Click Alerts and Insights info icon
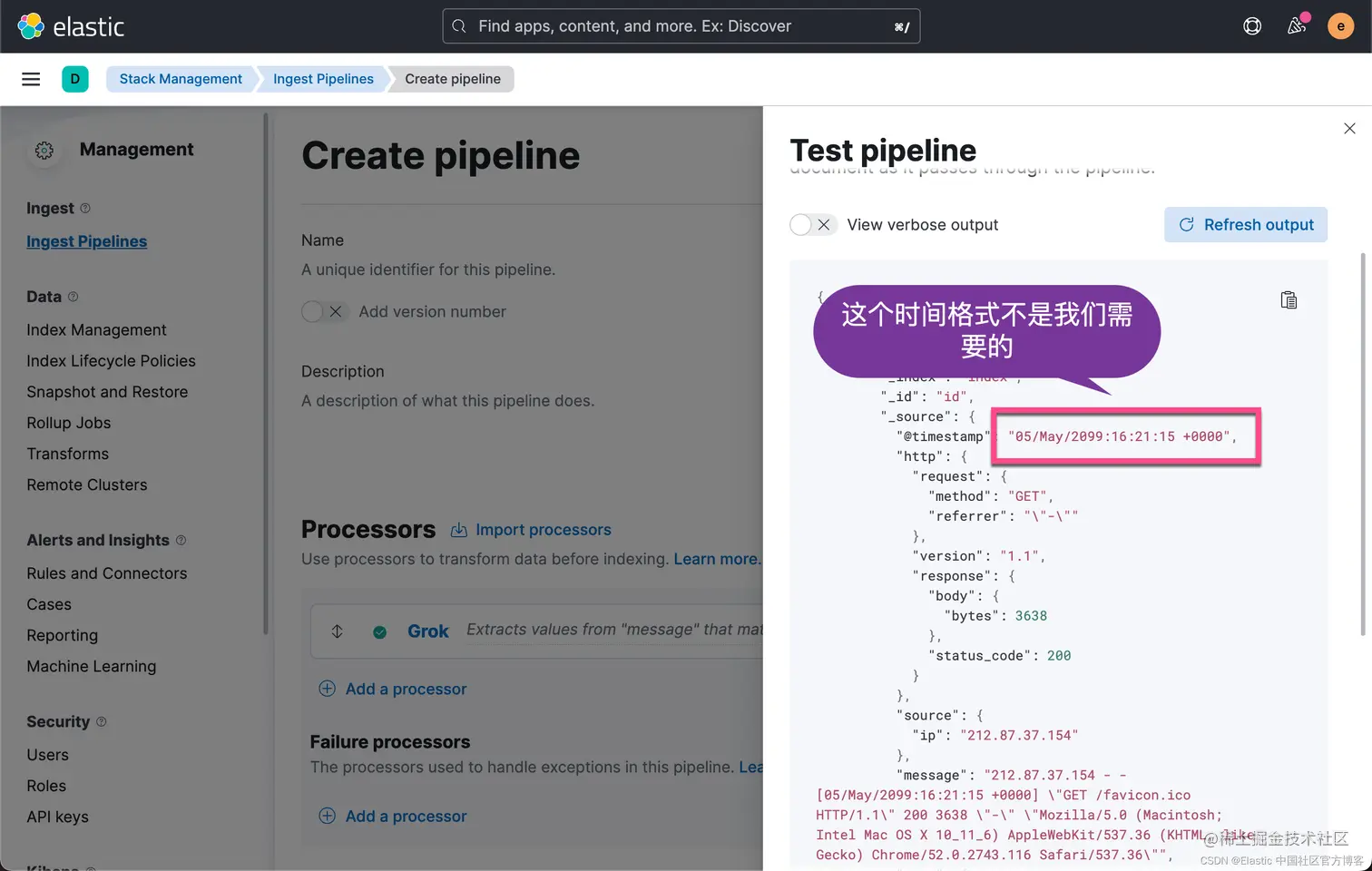 coord(181,540)
